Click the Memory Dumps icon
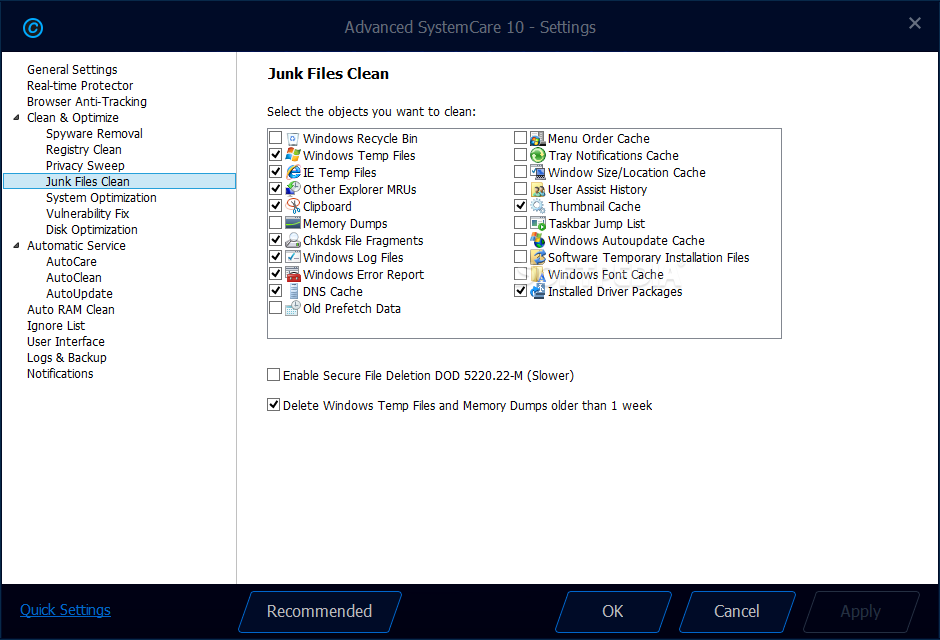 coord(293,224)
